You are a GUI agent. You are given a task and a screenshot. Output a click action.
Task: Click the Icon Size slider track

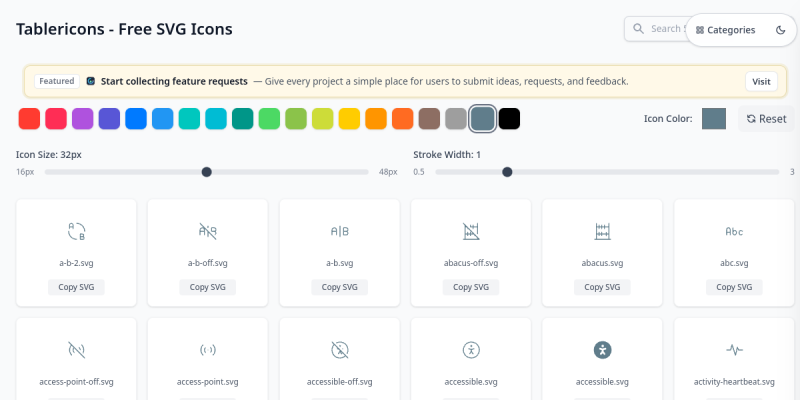click(x=207, y=172)
